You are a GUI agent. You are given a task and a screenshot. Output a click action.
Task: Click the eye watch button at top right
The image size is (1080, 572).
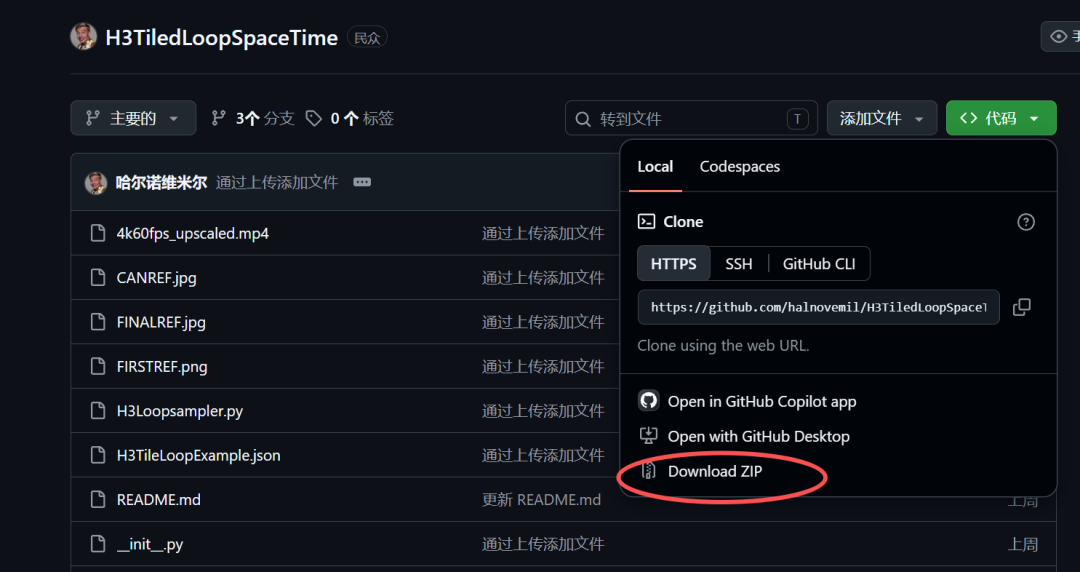click(1060, 37)
